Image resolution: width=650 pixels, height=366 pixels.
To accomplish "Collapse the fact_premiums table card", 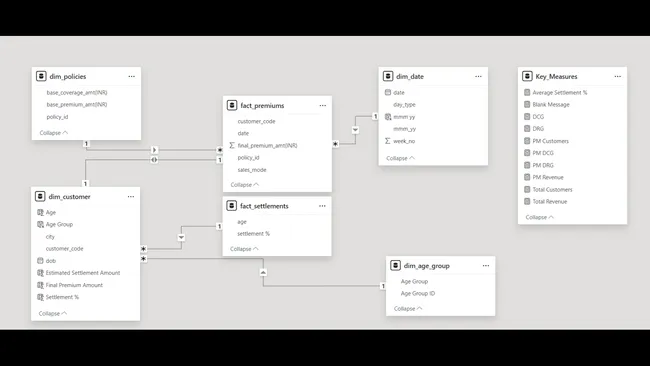I will (x=245, y=184).
